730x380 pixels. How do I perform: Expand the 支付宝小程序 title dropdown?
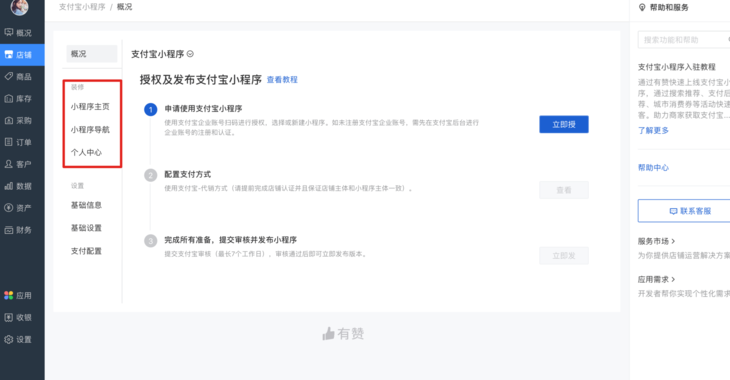[x=190, y=54]
